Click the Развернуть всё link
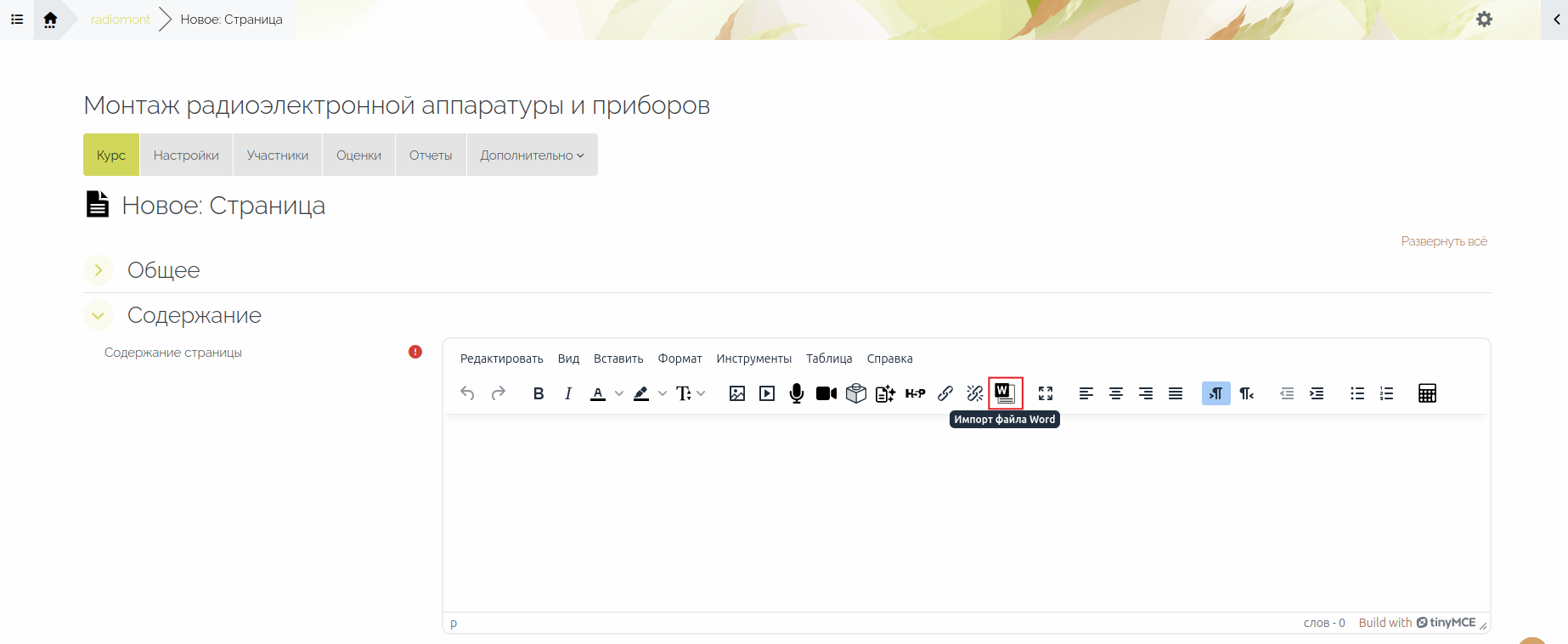This screenshot has width=1568, height=644. (1443, 241)
